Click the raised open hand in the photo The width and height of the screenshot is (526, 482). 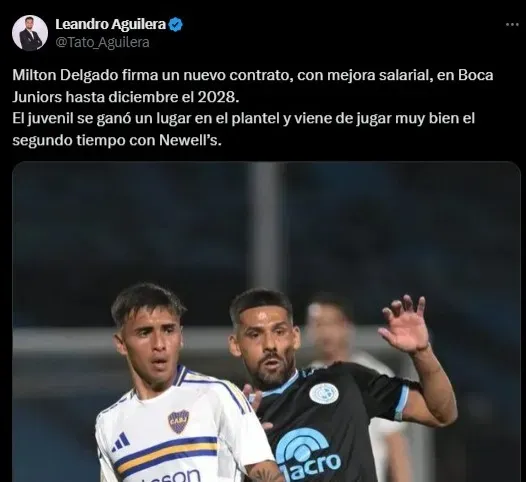click(x=404, y=324)
